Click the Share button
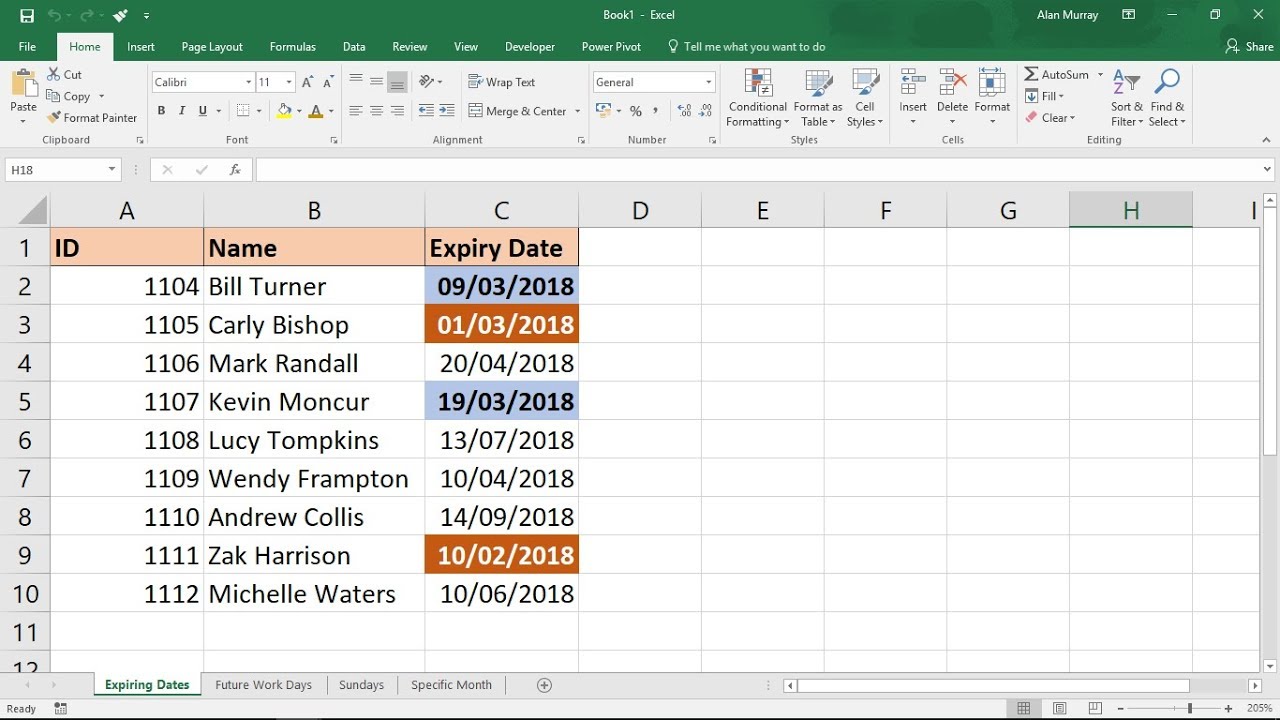This screenshot has height=720, width=1280. coord(1250,47)
